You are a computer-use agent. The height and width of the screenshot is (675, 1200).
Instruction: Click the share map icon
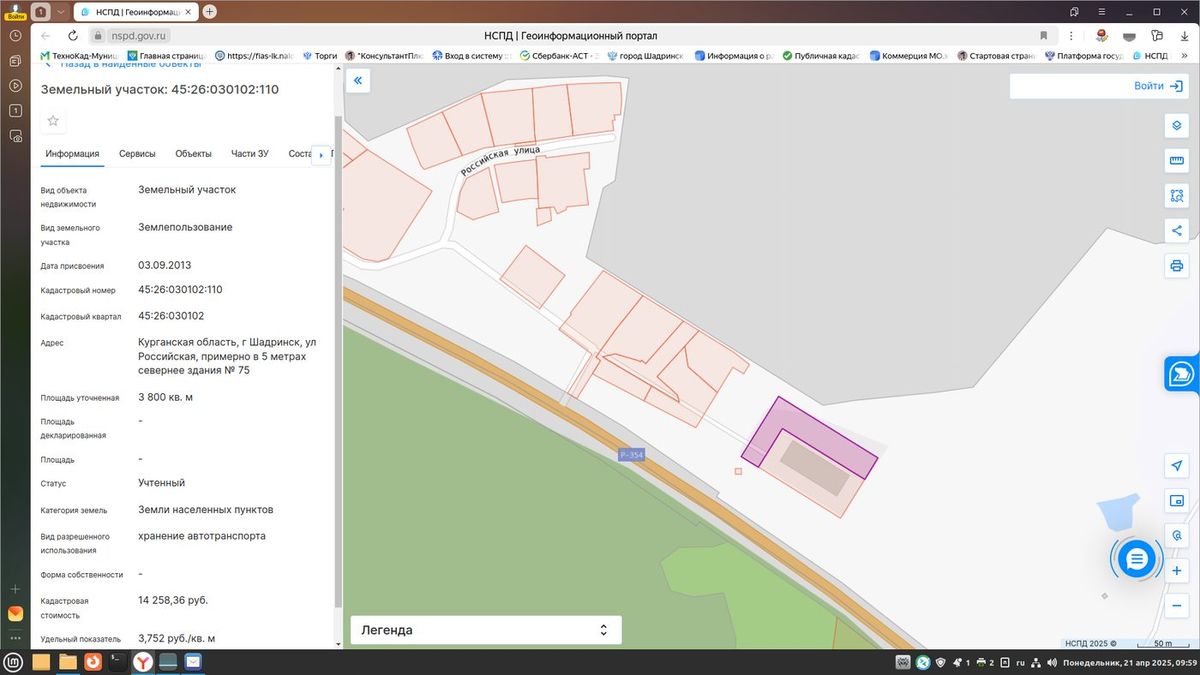tap(1176, 231)
